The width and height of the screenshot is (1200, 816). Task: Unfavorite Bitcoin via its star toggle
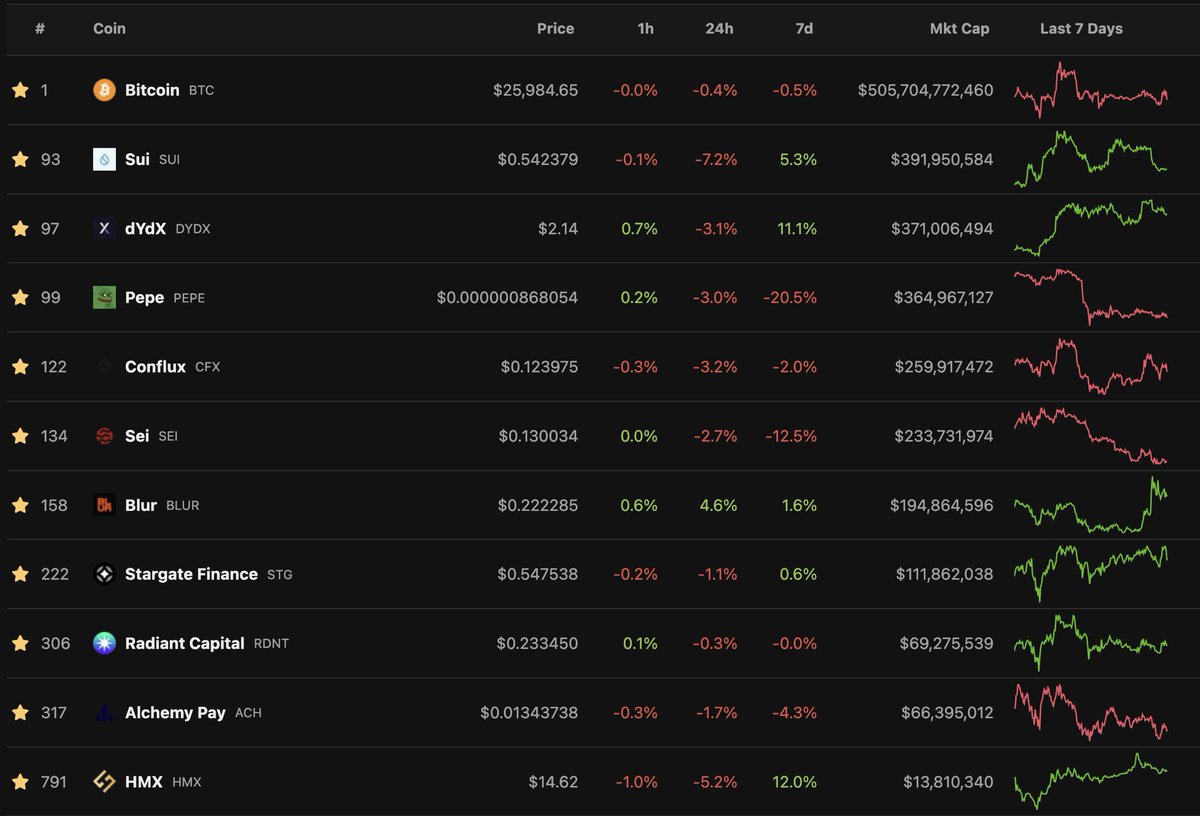click(18, 89)
